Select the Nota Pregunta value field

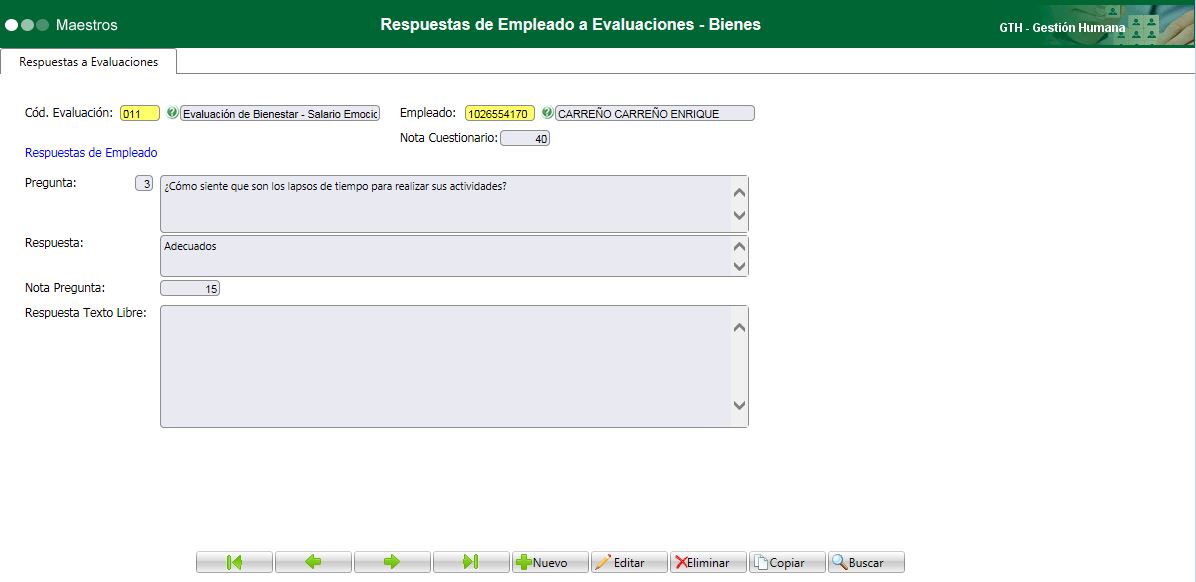tap(190, 287)
